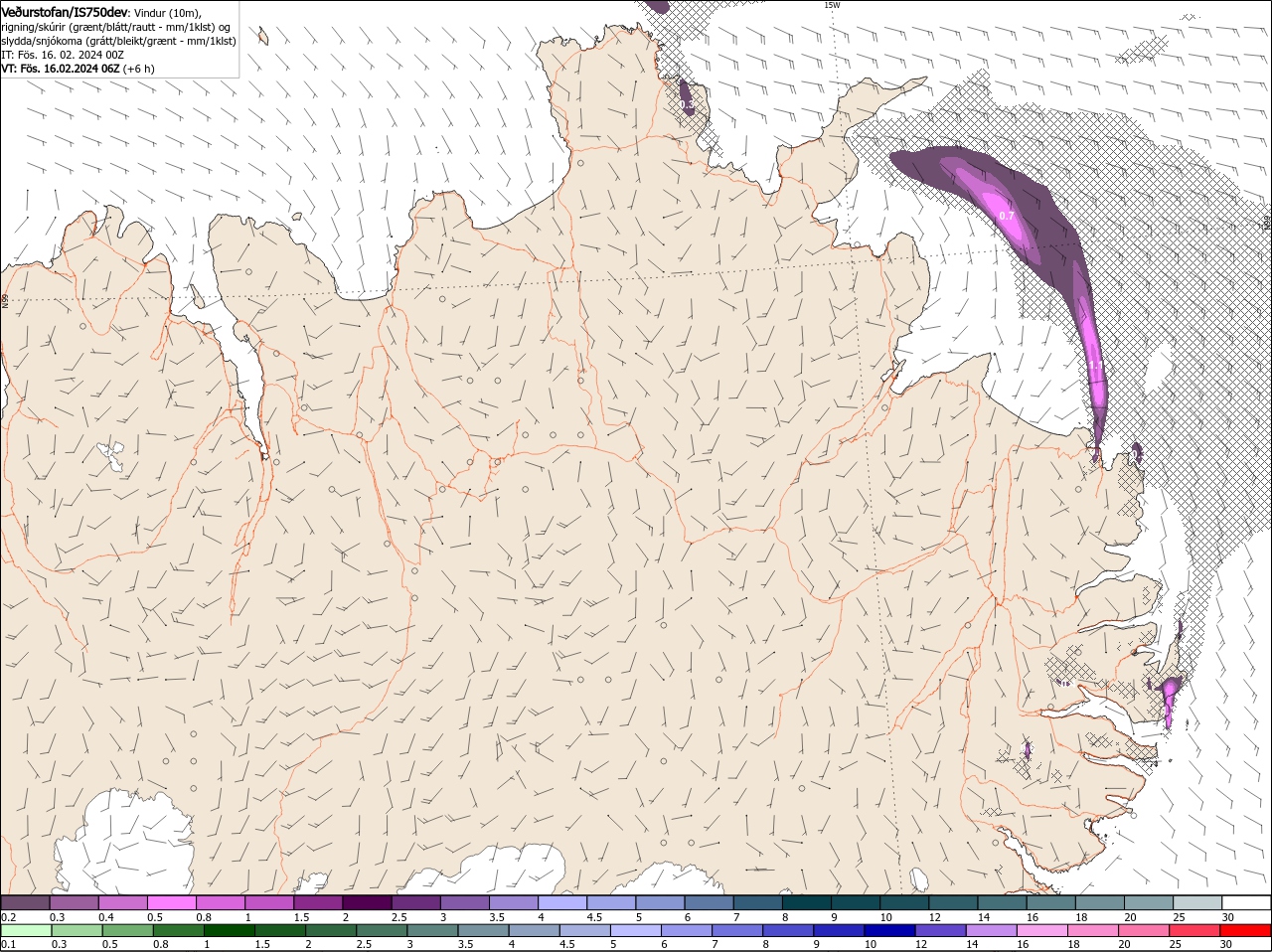The image size is (1272, 952).
Task: Select upper legend white swatch at 30
Action: 1246,902
